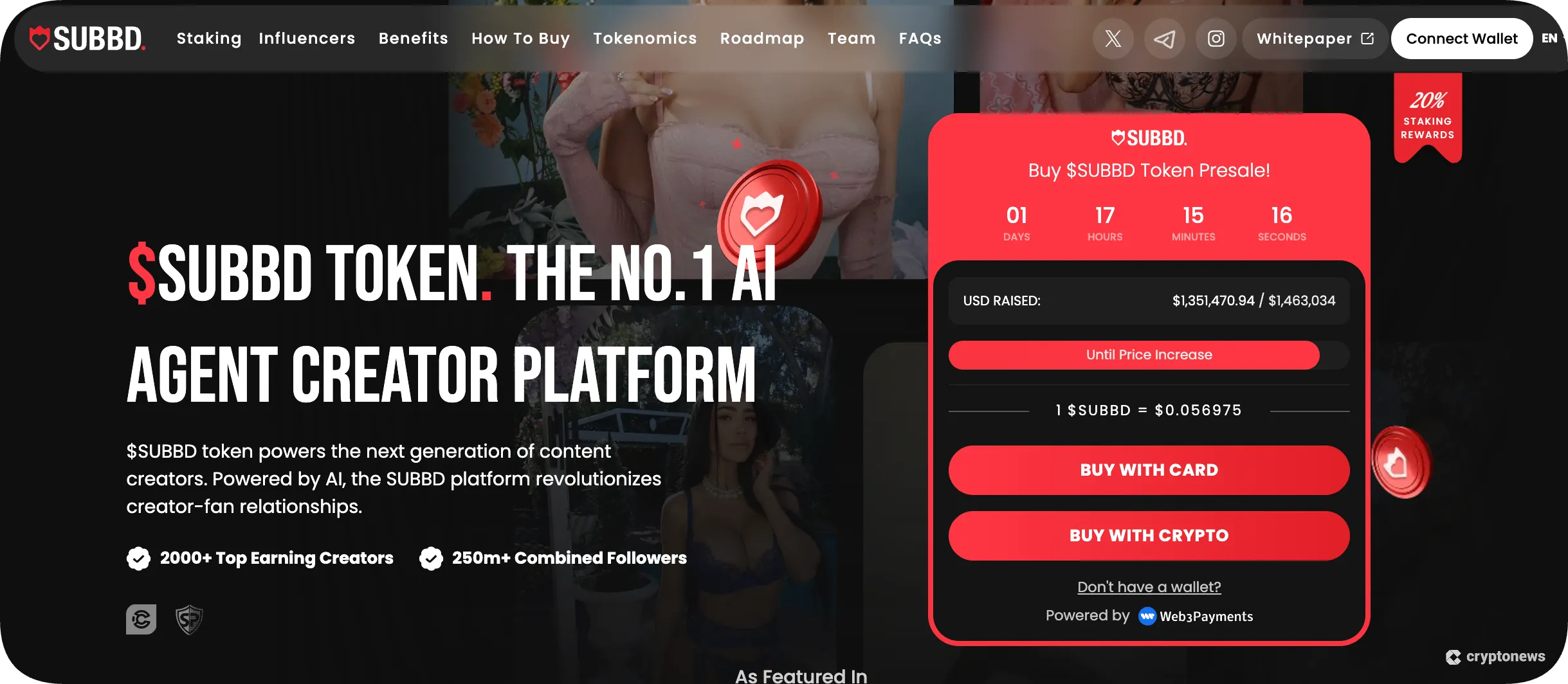This screenshot has width=1568, height=684.
Task: Go to the Staking nav item
Action: (x=209, y=39)
